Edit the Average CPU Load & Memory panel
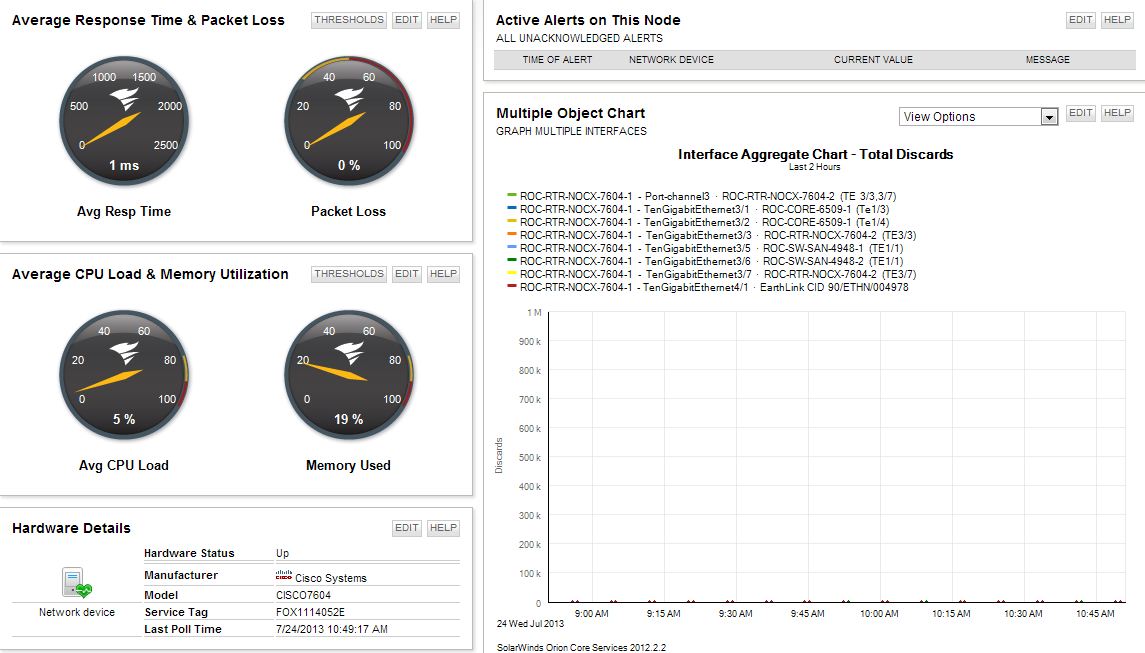The height and width of the screenshot is (653, 1145). click(x=407, y=274)
